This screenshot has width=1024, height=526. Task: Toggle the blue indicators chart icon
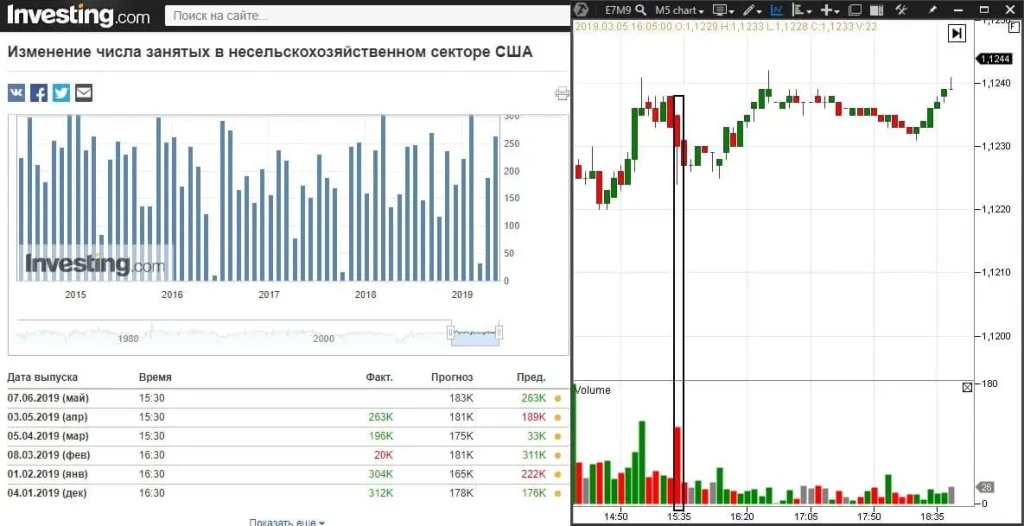coord(777,10)
